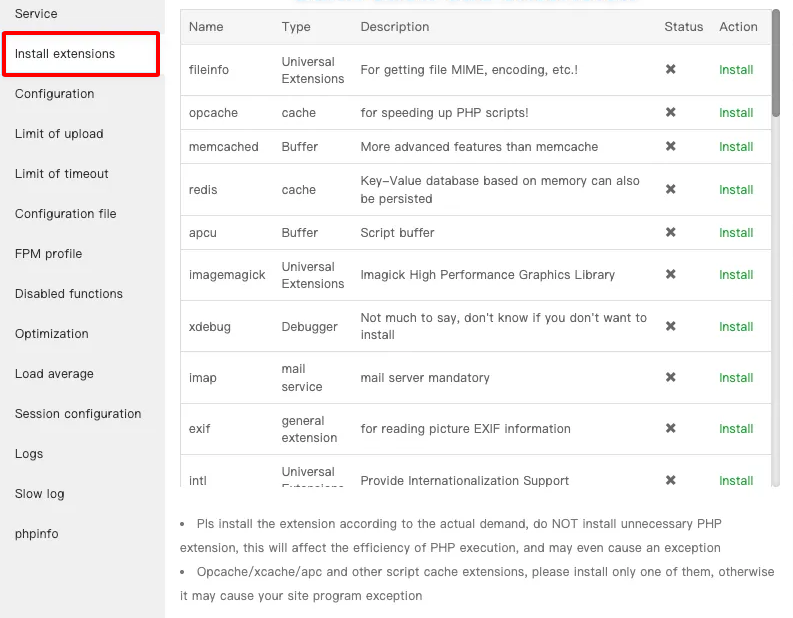Click the extensions list vertical scrollbar thumb

pyautogui.click(x=776, y=63)
